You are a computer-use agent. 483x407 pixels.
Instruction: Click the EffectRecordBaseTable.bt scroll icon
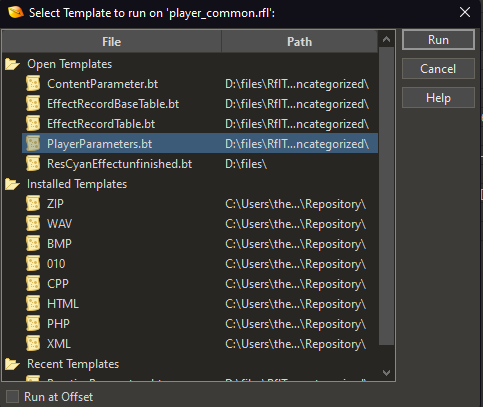tap(33, 104)
